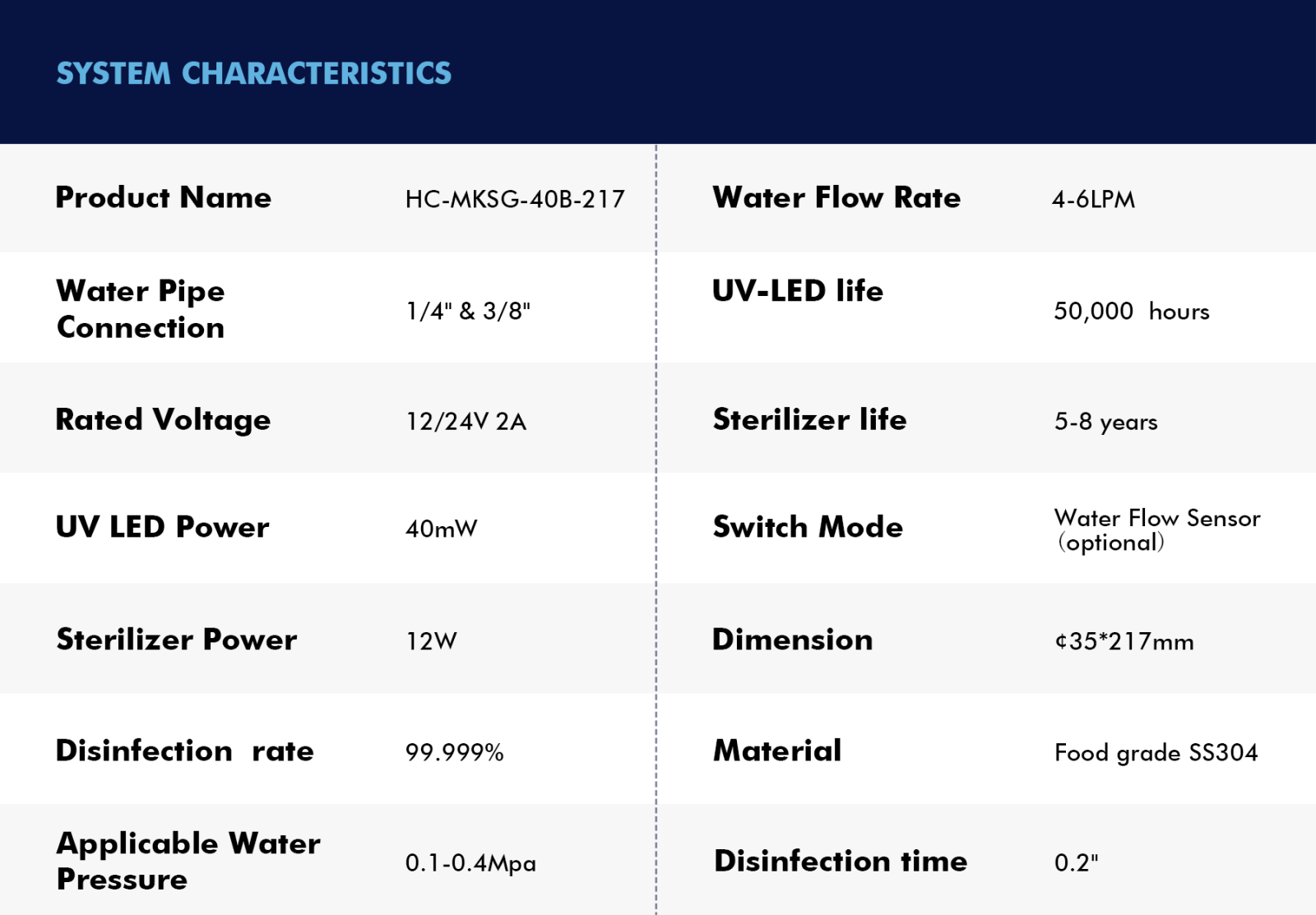Click the 50,000 hours value

click(1131, 312)
